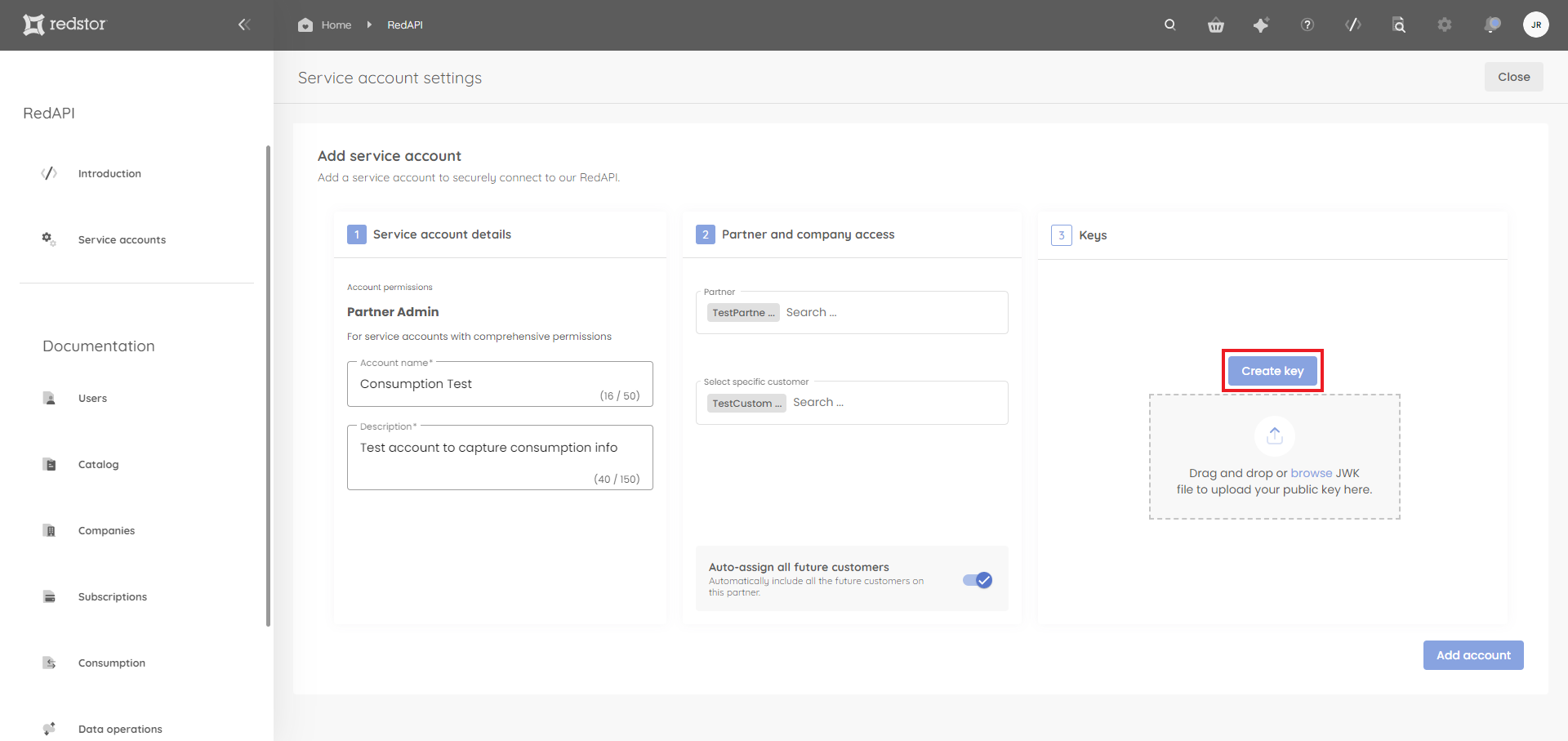Click the 'Add service account' heading
Image resolution: width=1568 pixels, height=741 pixels.
point(390,156)
